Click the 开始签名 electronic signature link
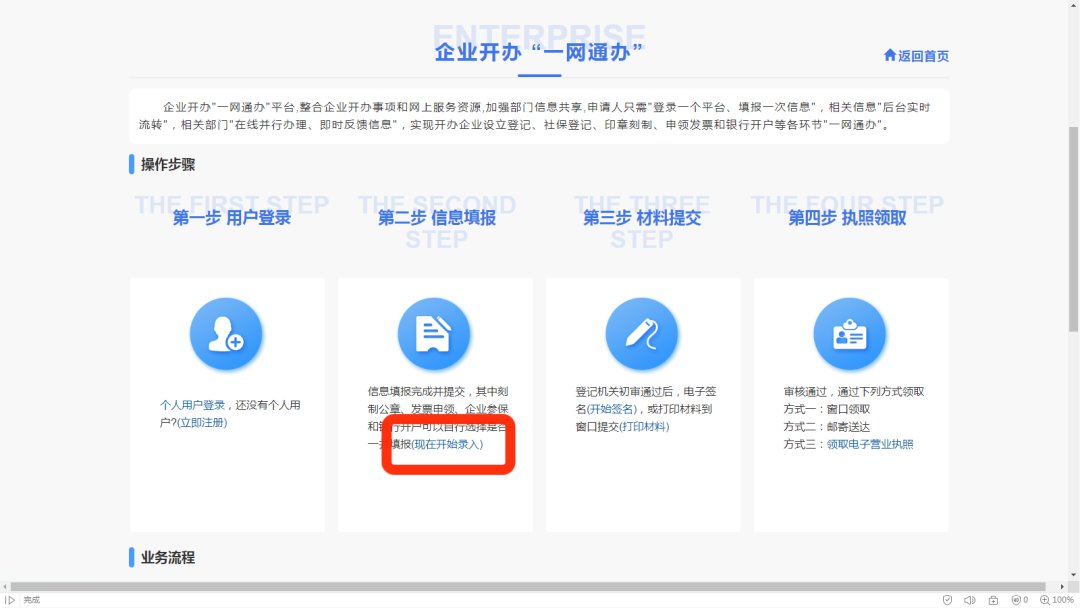The width and height of the screenshot is (1080, 608). (612, 409)
